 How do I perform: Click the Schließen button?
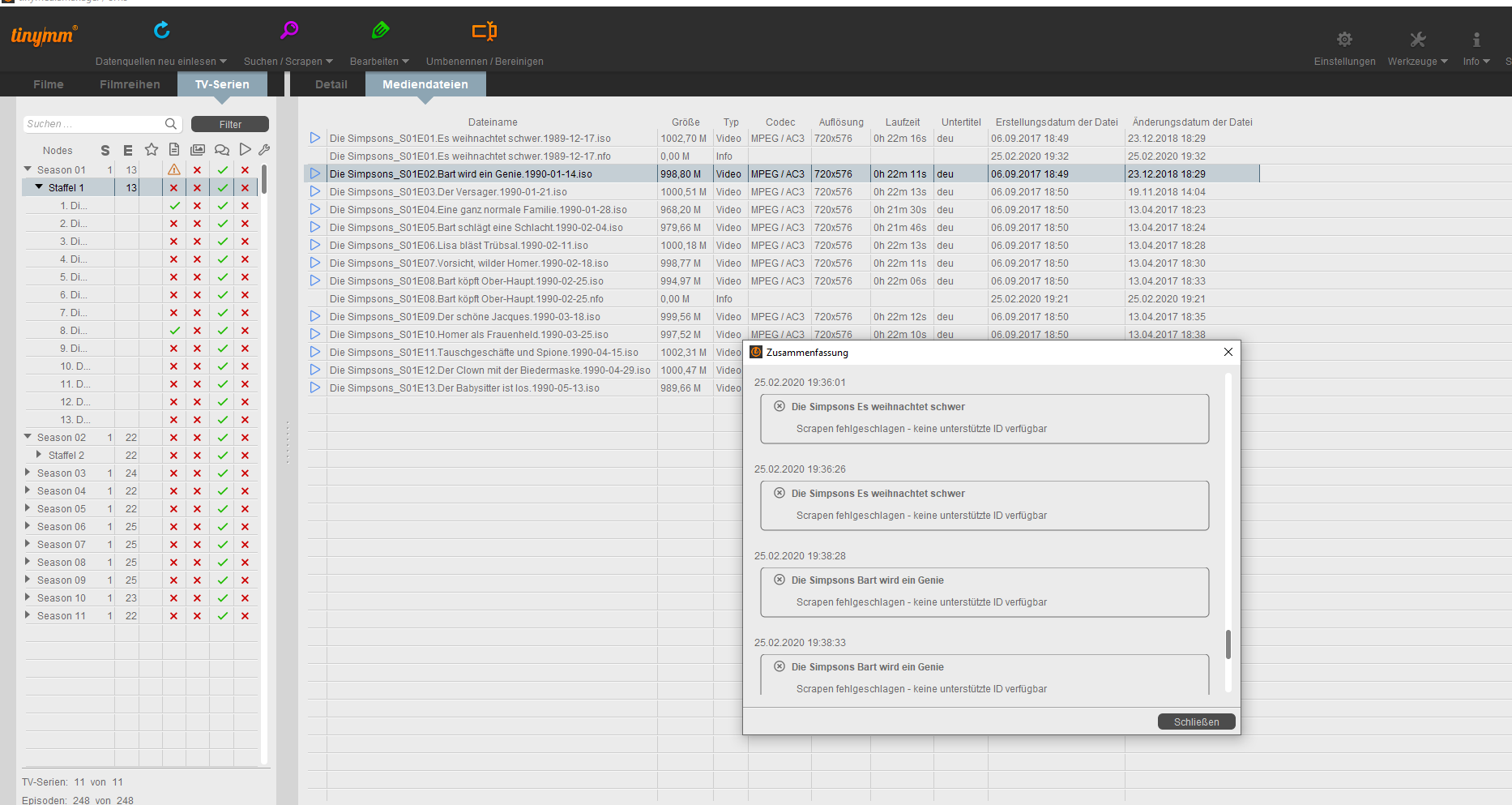tap(1196, 722)
